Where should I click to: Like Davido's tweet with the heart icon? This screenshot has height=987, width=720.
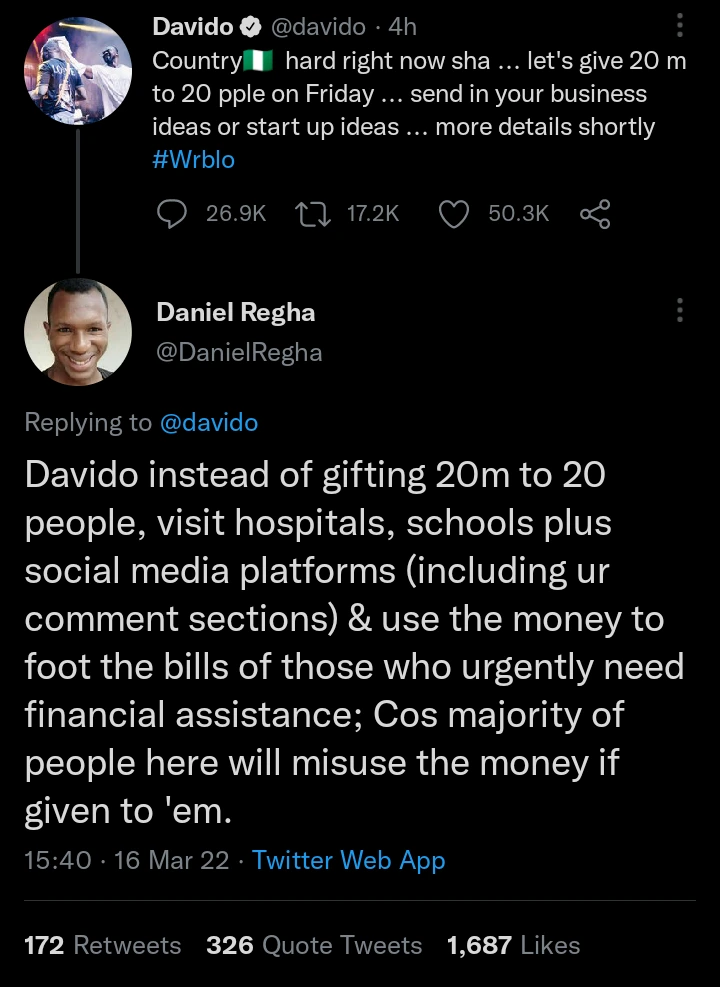click(455, 213)
